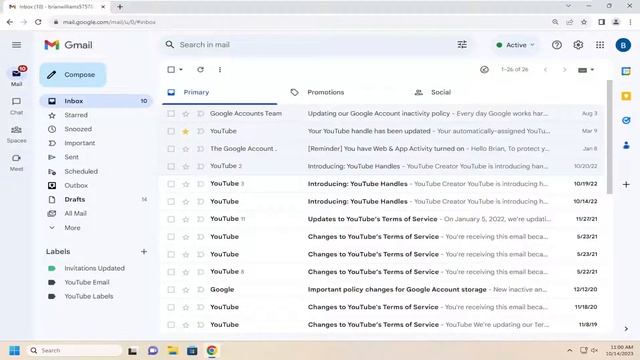Get add-ons with the plus icon
Screen dimensions: 640x360
(x=626, y=184)
